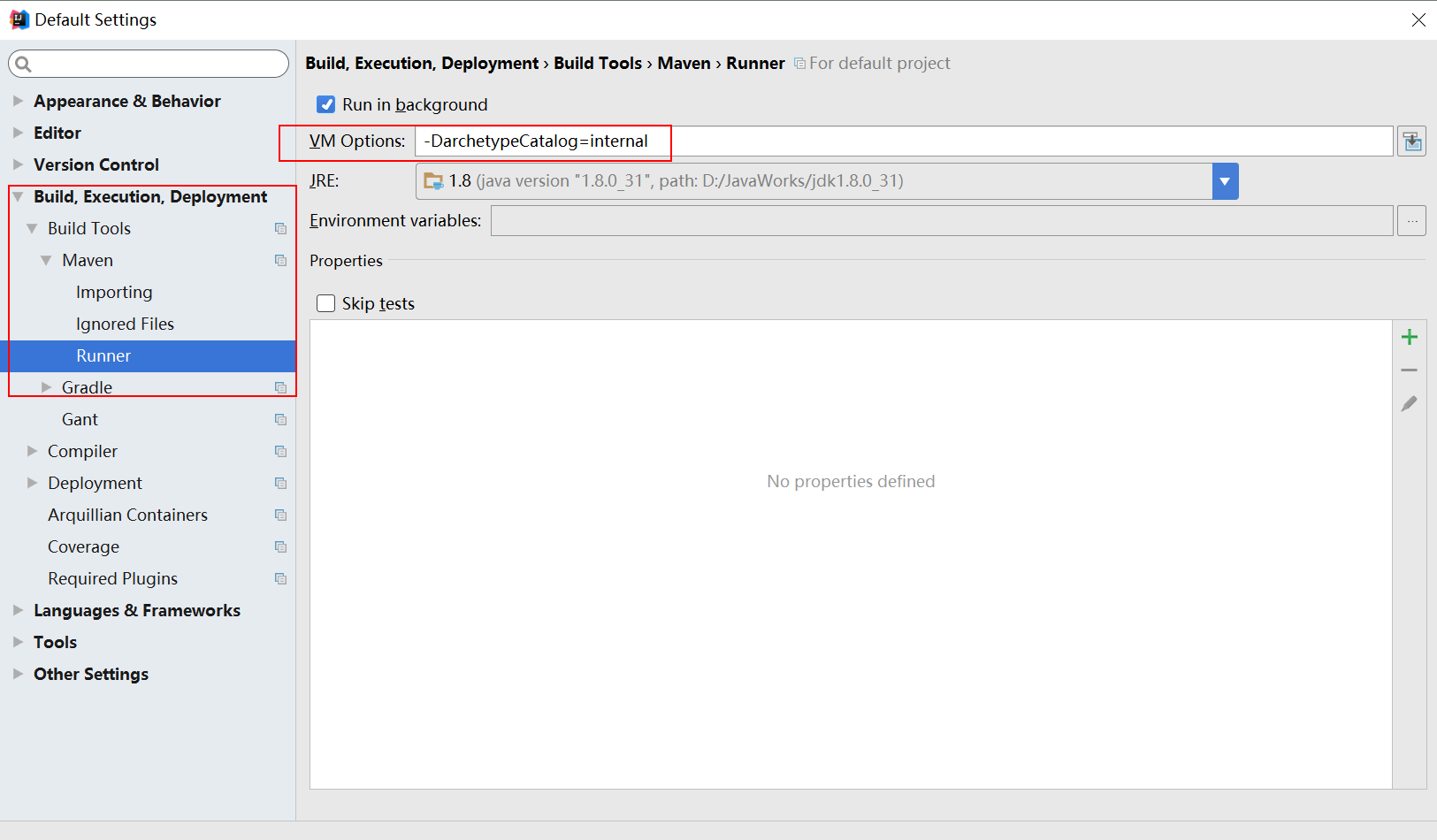
Task: Click the green plus add property icon
Action: tap(1410, 337)
